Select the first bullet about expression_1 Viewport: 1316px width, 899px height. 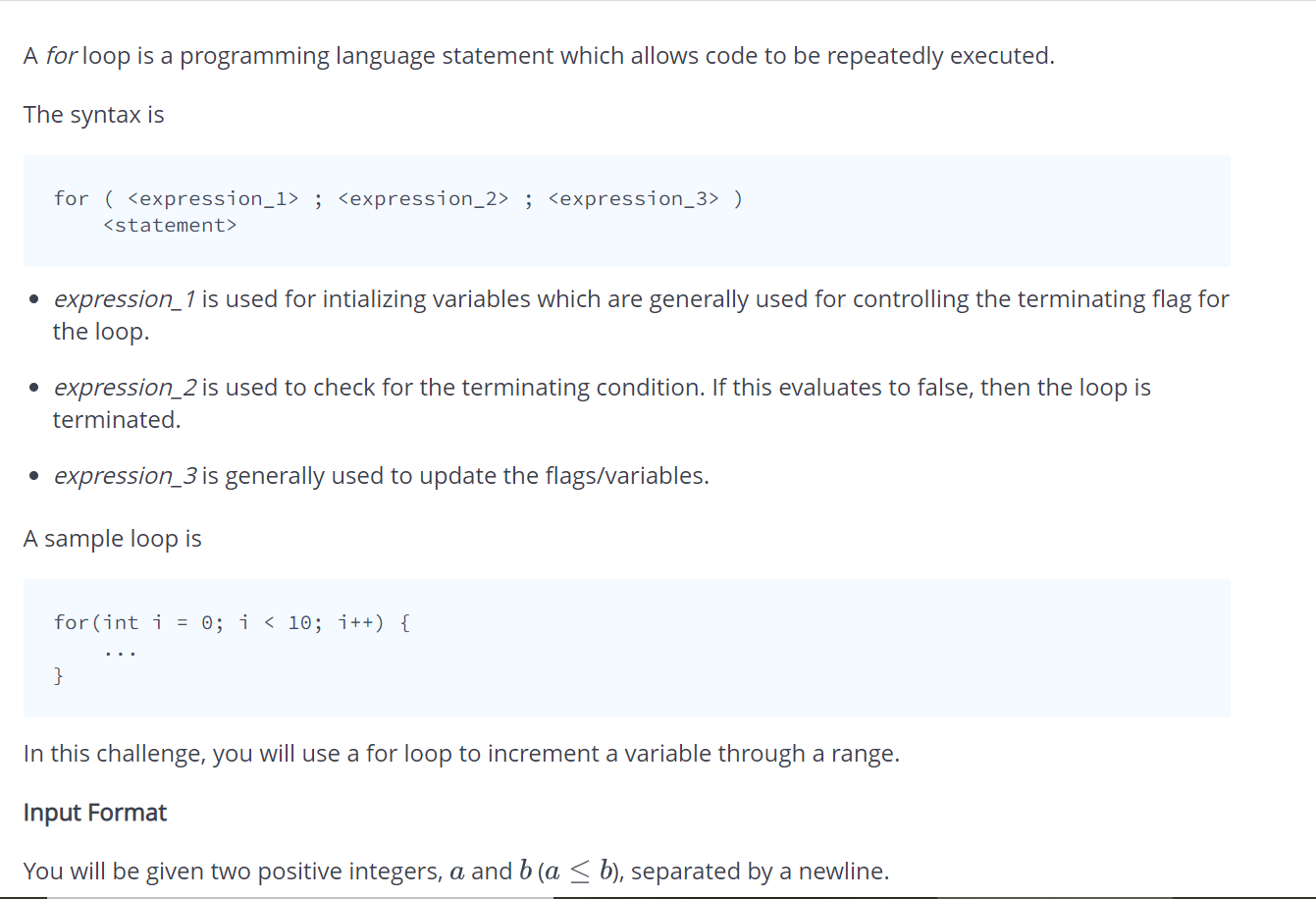[x=638, y=314]
